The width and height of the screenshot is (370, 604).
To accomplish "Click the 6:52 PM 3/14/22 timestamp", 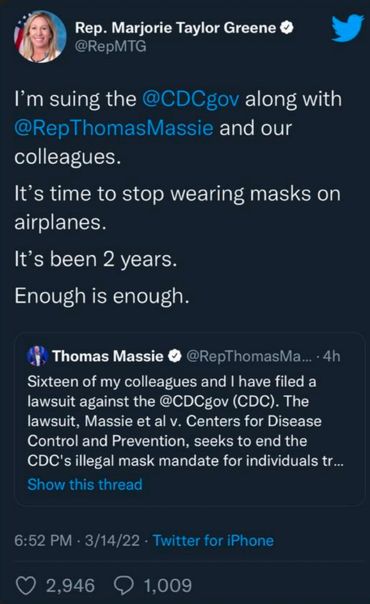I will click(x=77, y=540).
